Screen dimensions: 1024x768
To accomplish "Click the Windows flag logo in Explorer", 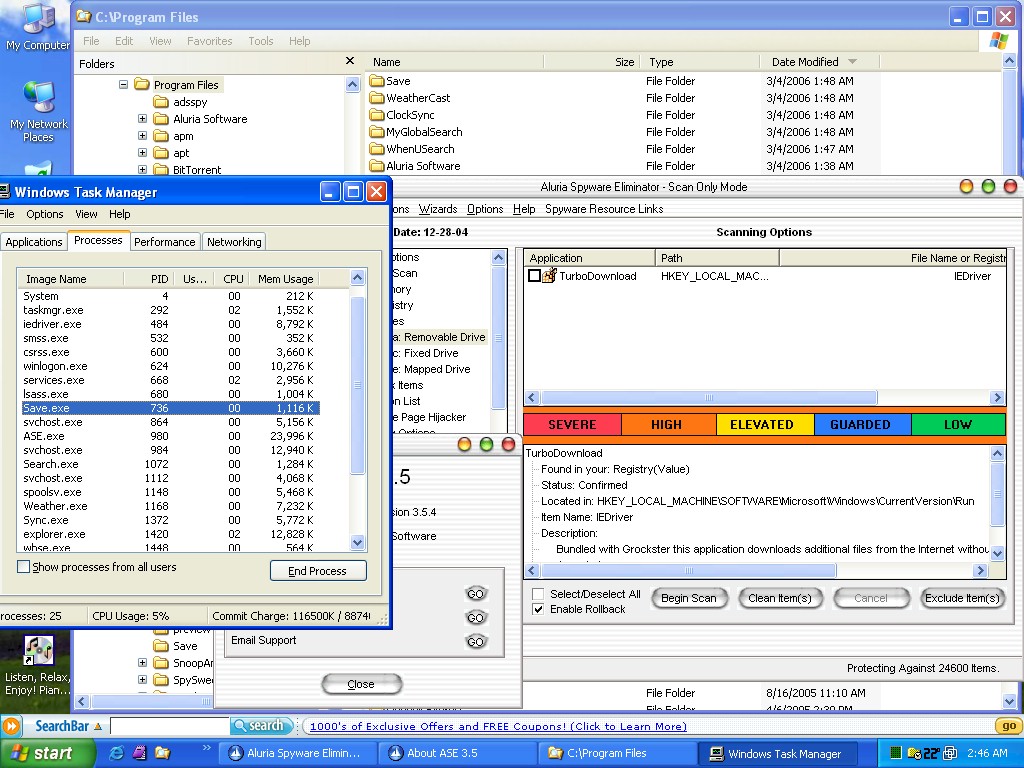I will pyautogui.click(x=999, y=40).
